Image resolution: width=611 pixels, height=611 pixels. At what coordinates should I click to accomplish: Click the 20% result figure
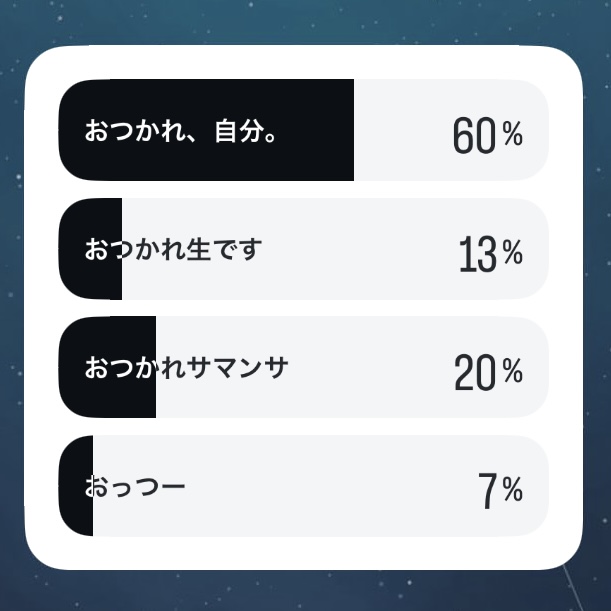[x=475, y=373]
